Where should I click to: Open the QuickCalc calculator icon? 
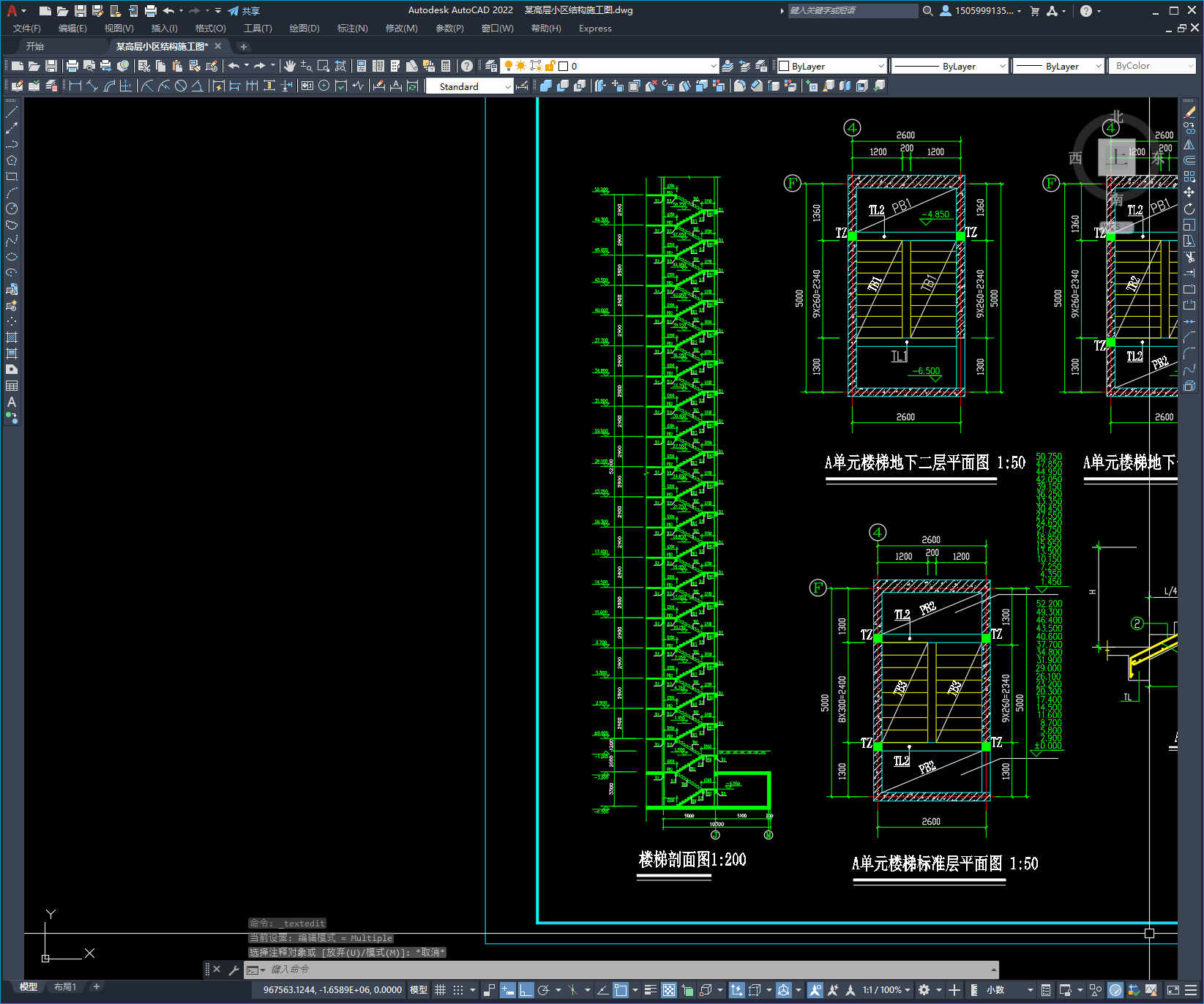[x=446, y=66]
